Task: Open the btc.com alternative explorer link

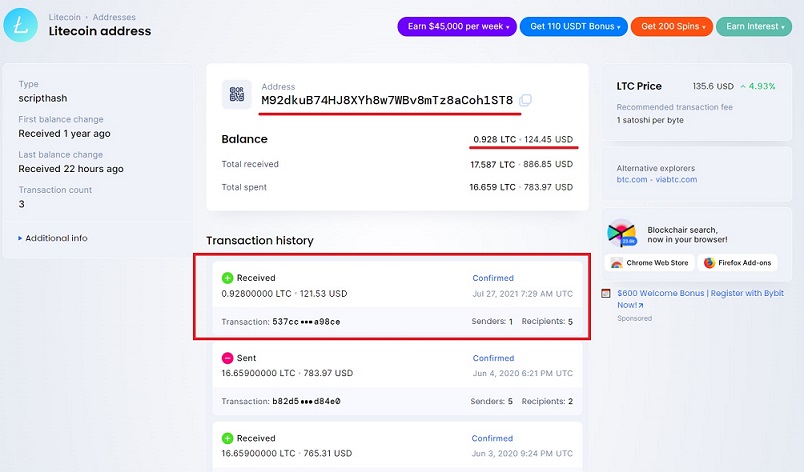Action: point(632,179)
